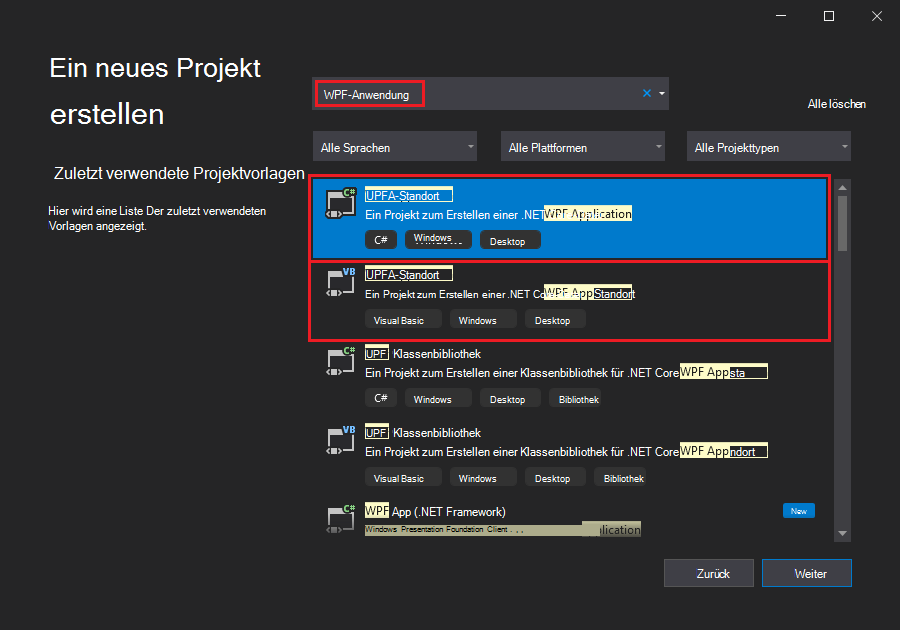Click the Weiter button
The height and width of the screenshot is (630, 900).
(x=807, y=573)
